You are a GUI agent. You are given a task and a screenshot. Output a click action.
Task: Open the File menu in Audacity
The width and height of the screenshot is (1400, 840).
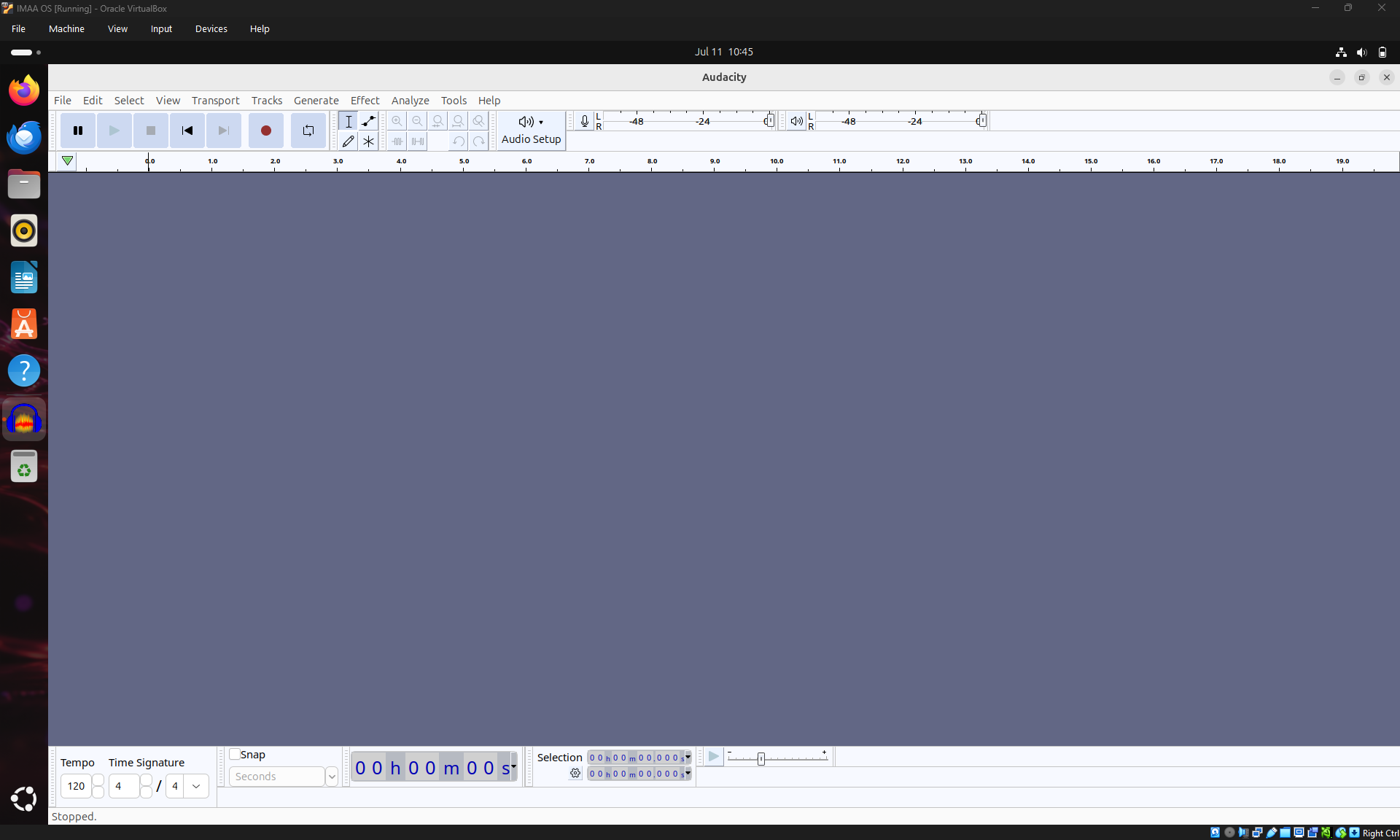pos(63,101)
